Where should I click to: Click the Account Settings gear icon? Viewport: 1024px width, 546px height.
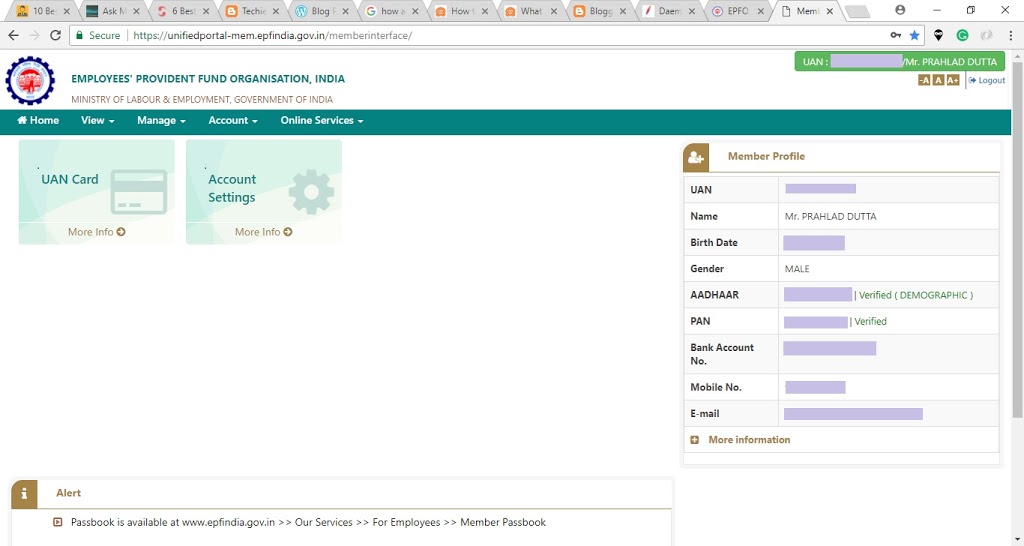[311, 191]
